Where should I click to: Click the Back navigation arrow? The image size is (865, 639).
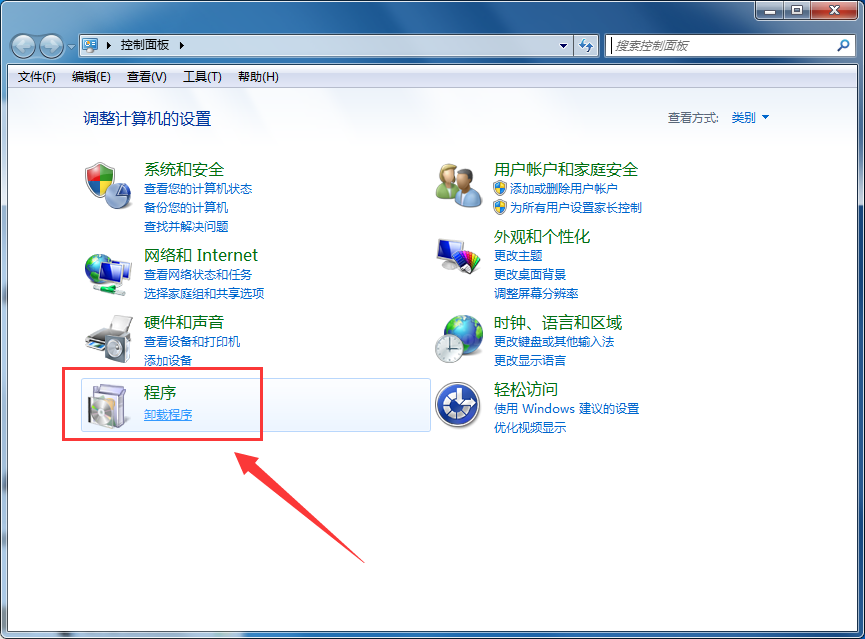pos(23,46)
